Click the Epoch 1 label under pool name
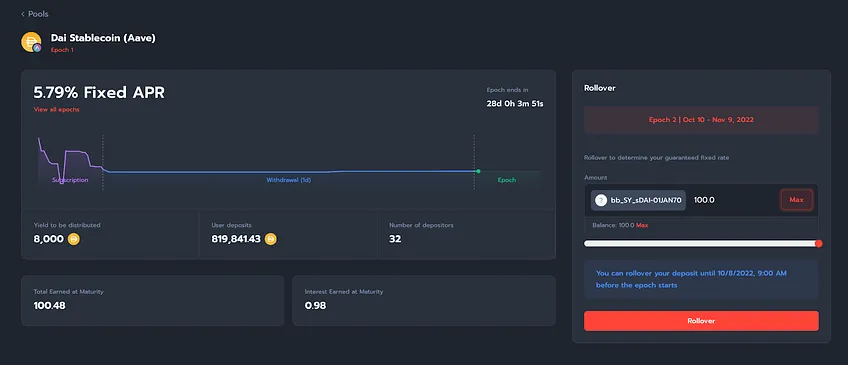The width and height of the screenshot is (848, 365). pyautogui.click(x=62, y=50)
